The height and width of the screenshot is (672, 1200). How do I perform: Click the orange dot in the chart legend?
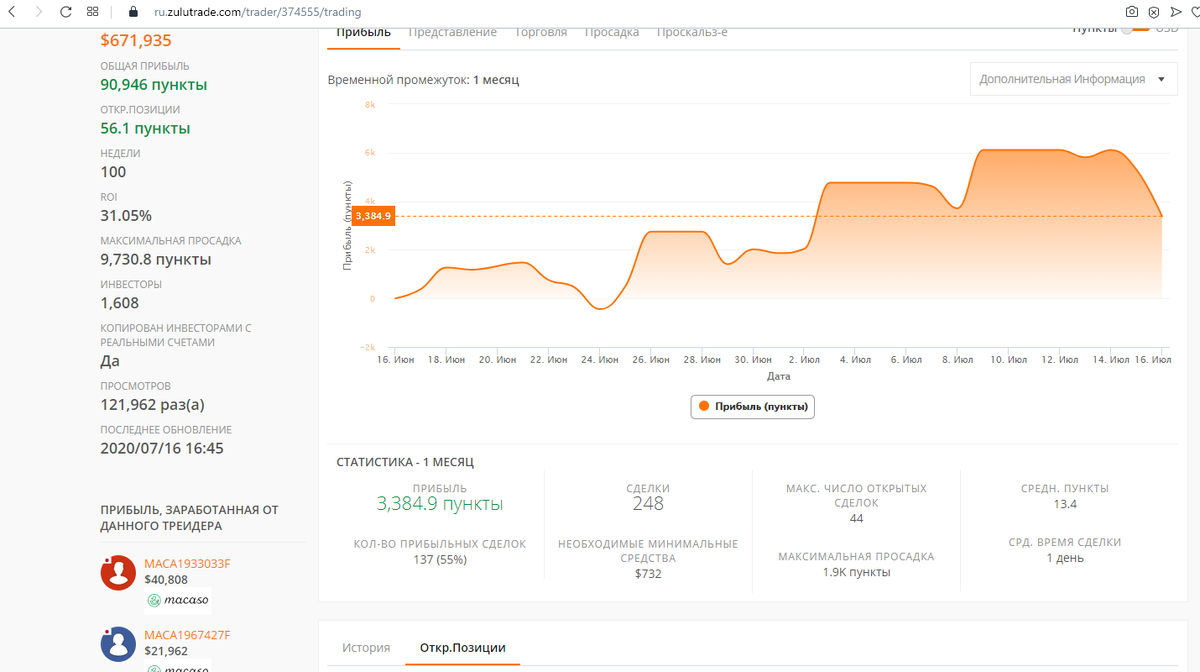[x=704, y=406]
